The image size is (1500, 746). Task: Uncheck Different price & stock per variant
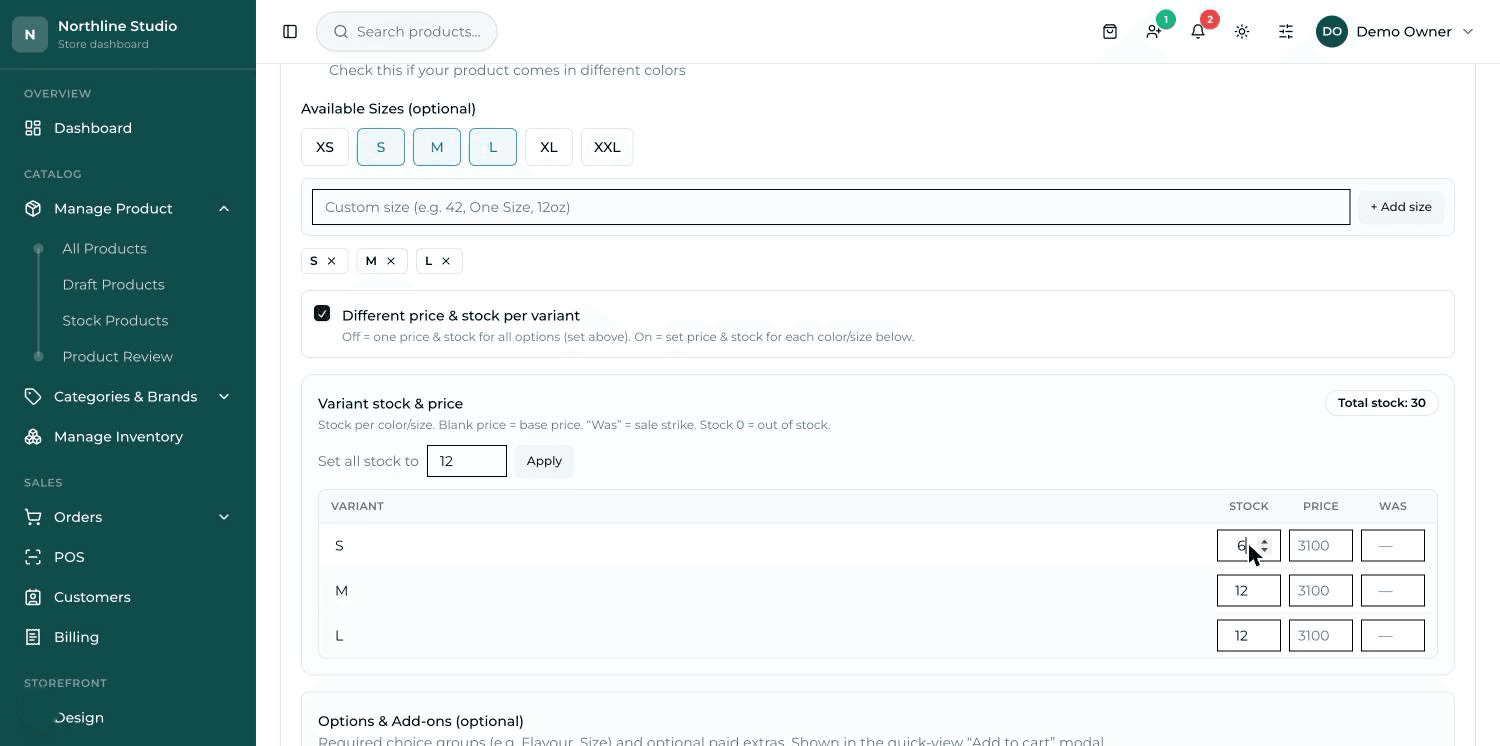click(322, 314)
